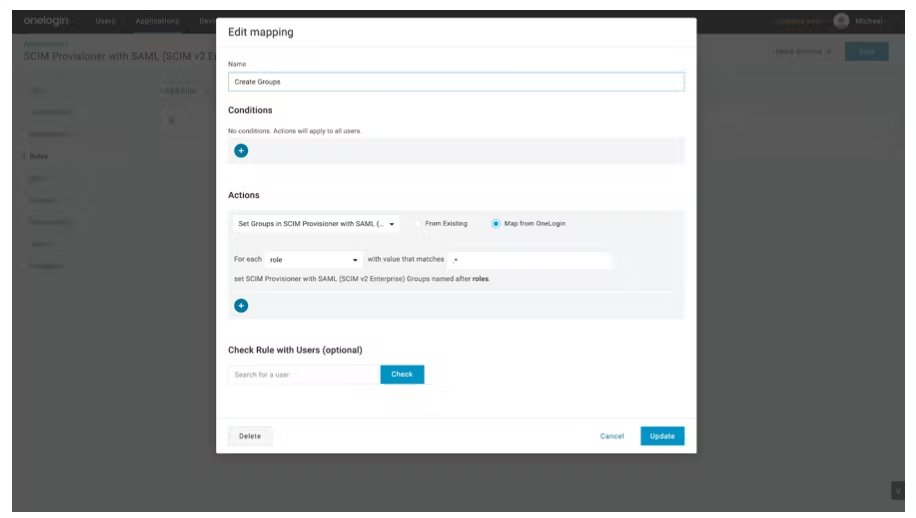This screenshot has height=518, width=916.
Task: Add a new condition with plus icon
Action: (241, 151)
